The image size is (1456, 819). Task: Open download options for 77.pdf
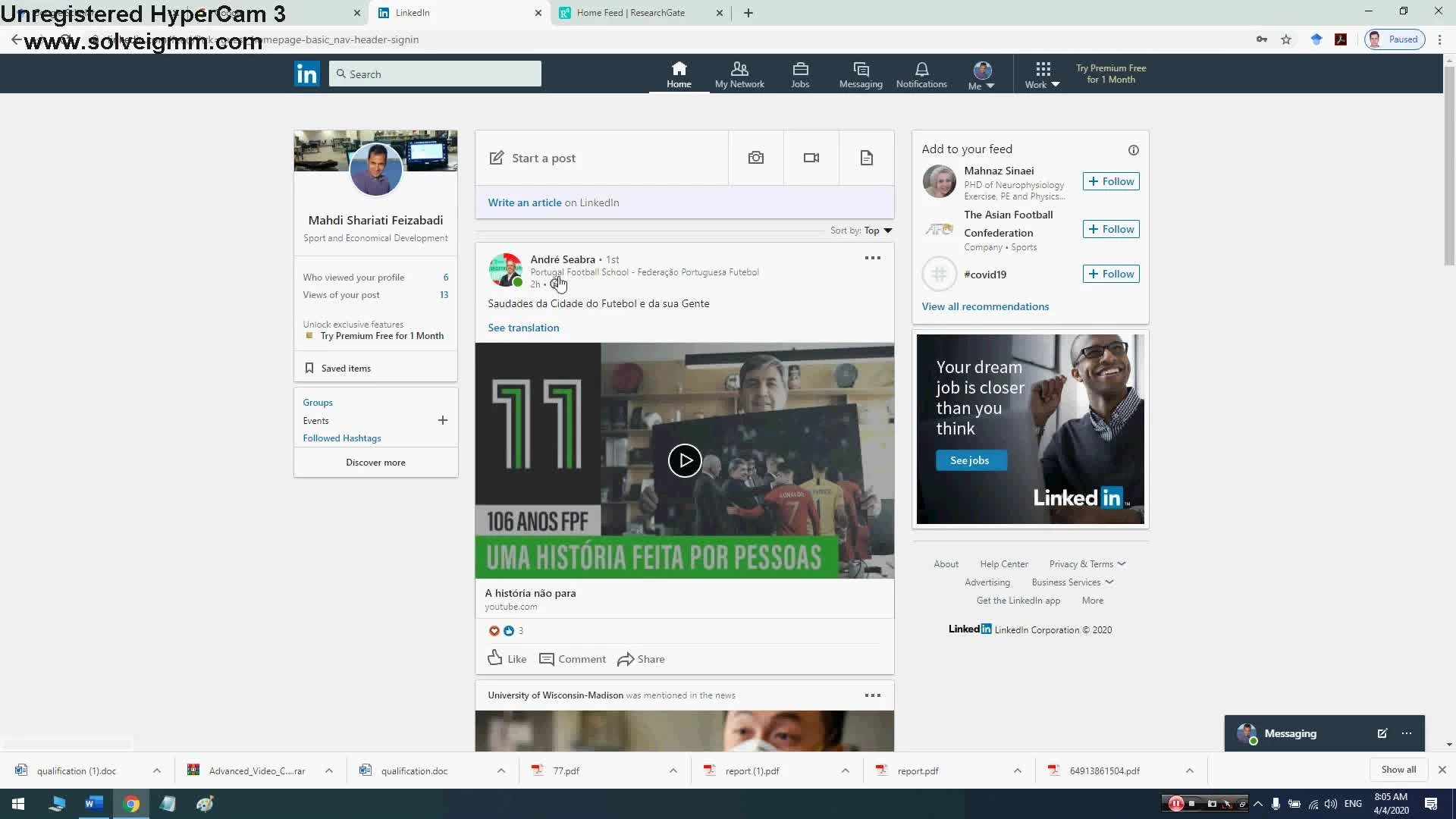(673, 770)
